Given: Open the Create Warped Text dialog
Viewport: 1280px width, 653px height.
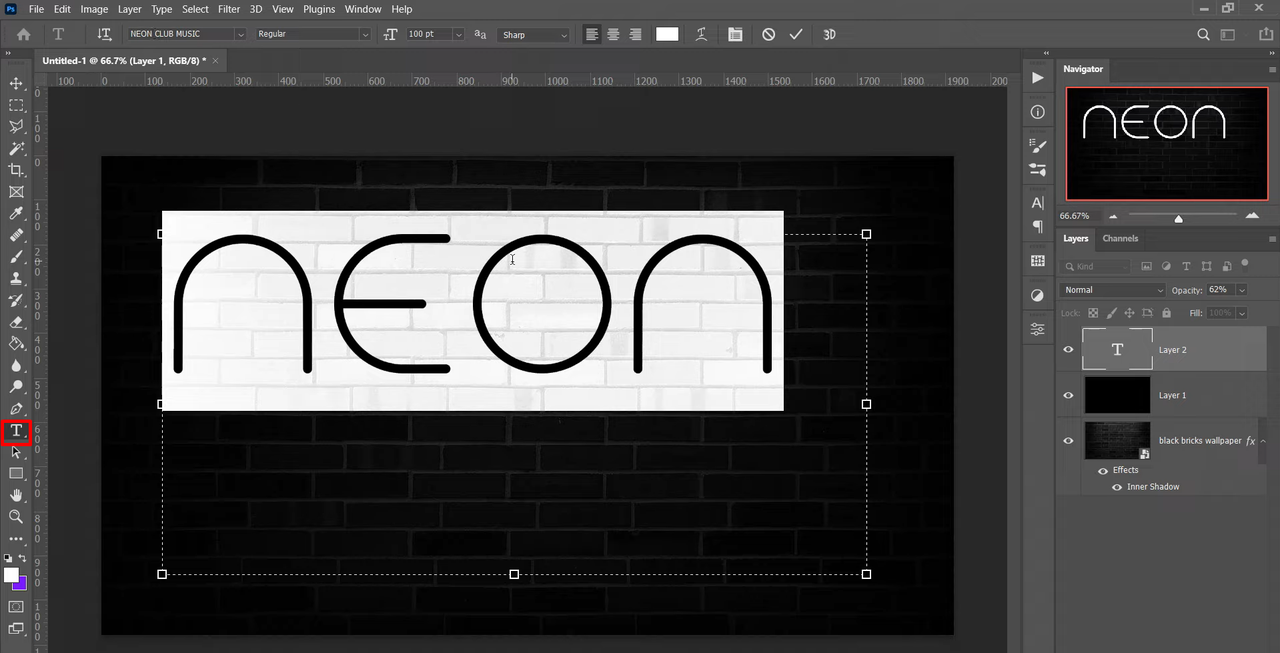Looking at the screenshot, I should [x=702, y=34].
